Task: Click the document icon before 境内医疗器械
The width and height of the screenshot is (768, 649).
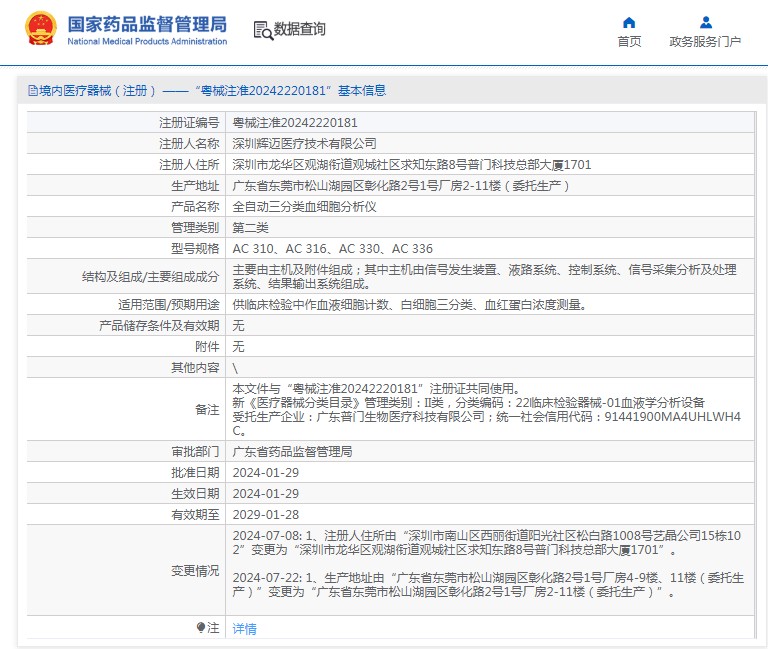Action: pyautogui.click(x=33, y=91)
